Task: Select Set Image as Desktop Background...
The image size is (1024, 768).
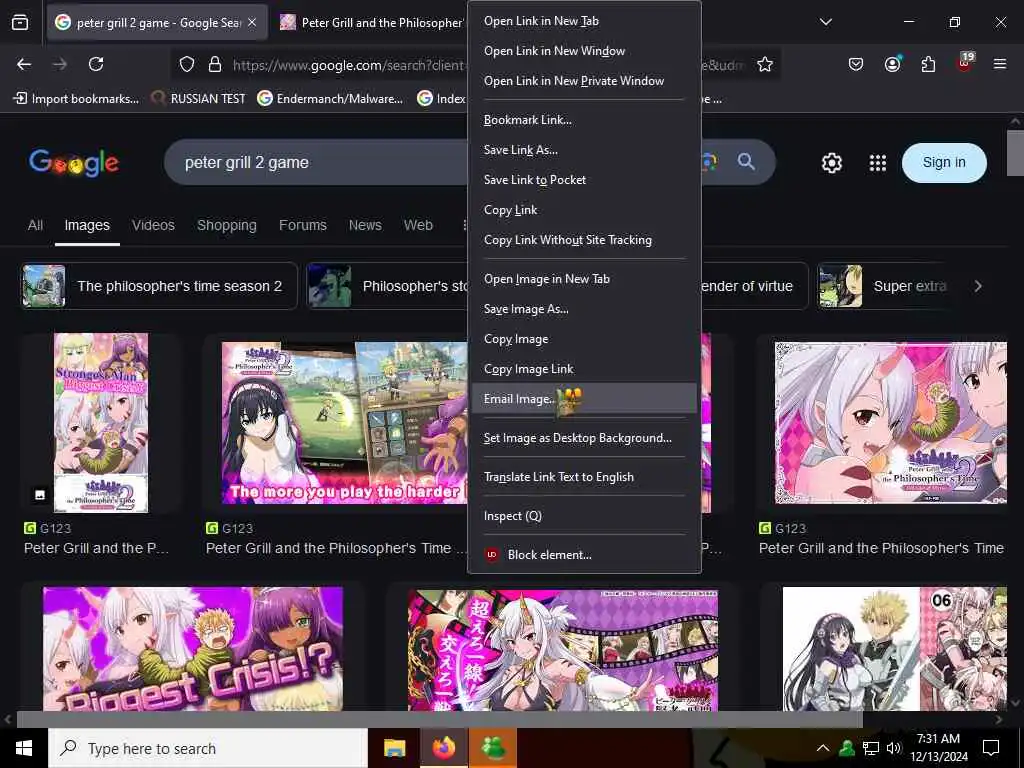Action: (584, 438)
